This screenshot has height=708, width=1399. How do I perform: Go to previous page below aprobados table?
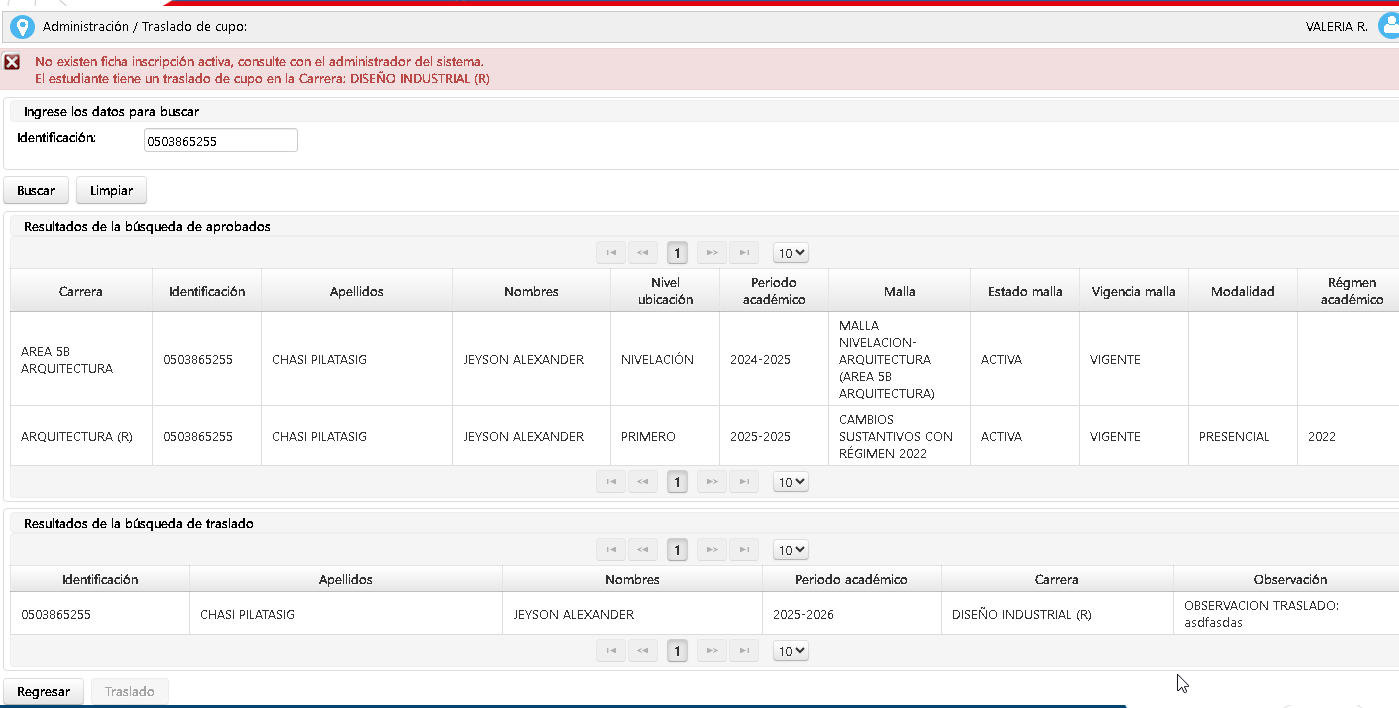pos(643,482)
